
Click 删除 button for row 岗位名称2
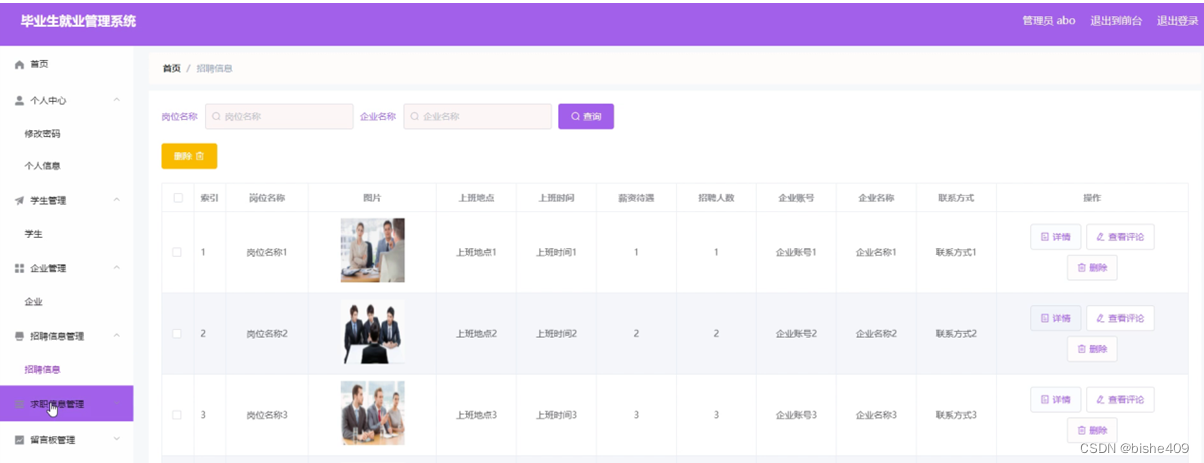tap(1092, 349)
